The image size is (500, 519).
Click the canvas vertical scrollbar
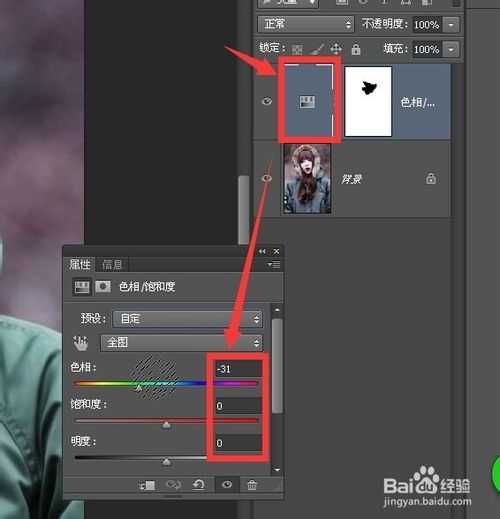coord(244,210)
